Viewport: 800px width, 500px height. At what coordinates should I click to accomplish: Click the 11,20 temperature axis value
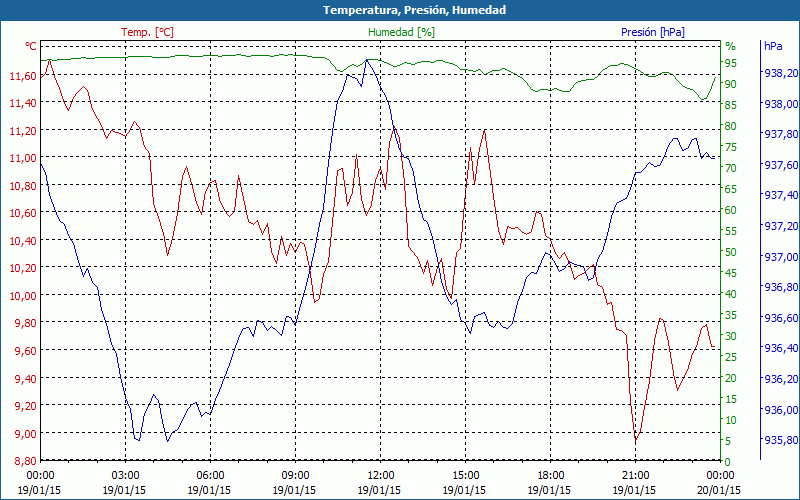point(23,131)
